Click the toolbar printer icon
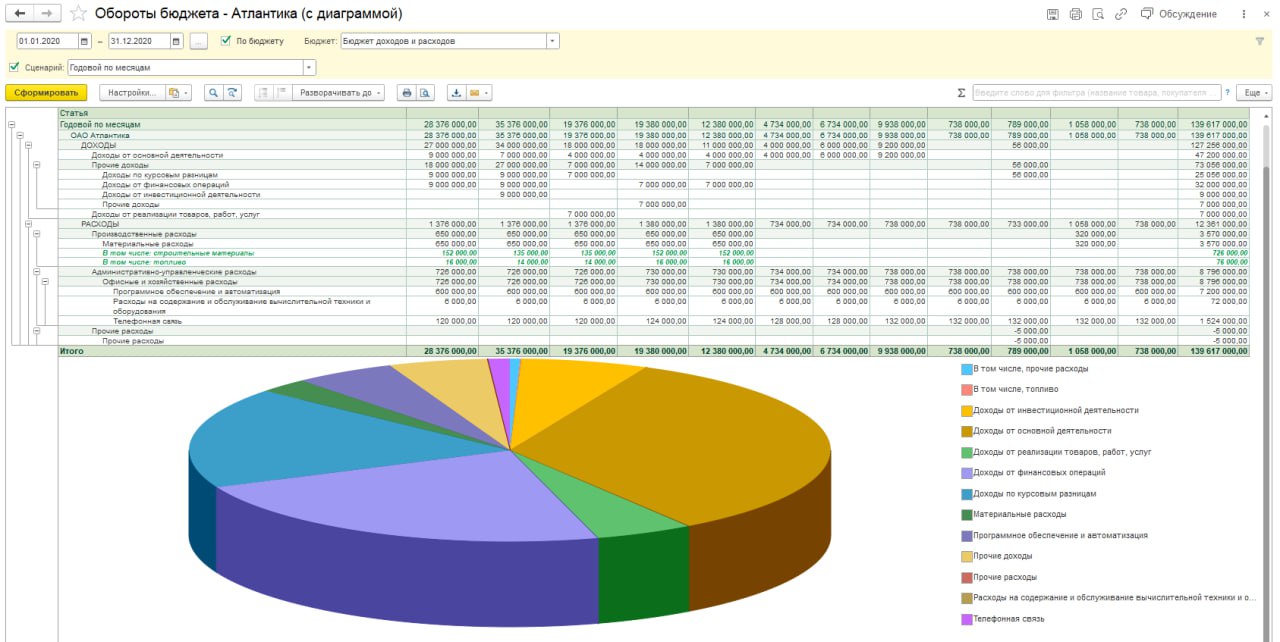The width and height of the screenshot is (1280, 642). tap(407, 92)
